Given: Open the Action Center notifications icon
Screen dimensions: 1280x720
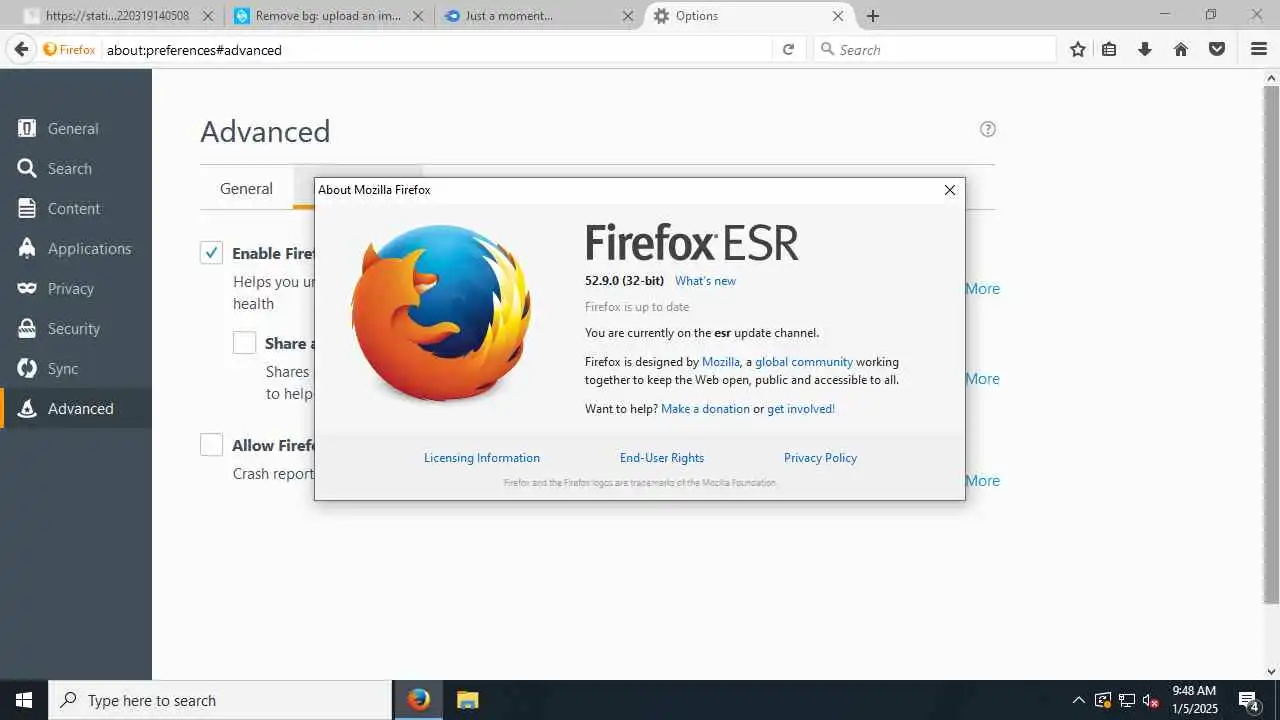Looking at the screenshot, I should 1248,700.
